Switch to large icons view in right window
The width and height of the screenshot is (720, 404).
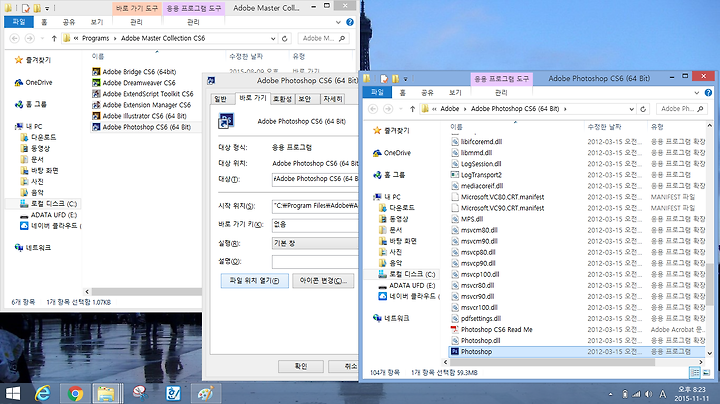706,372
